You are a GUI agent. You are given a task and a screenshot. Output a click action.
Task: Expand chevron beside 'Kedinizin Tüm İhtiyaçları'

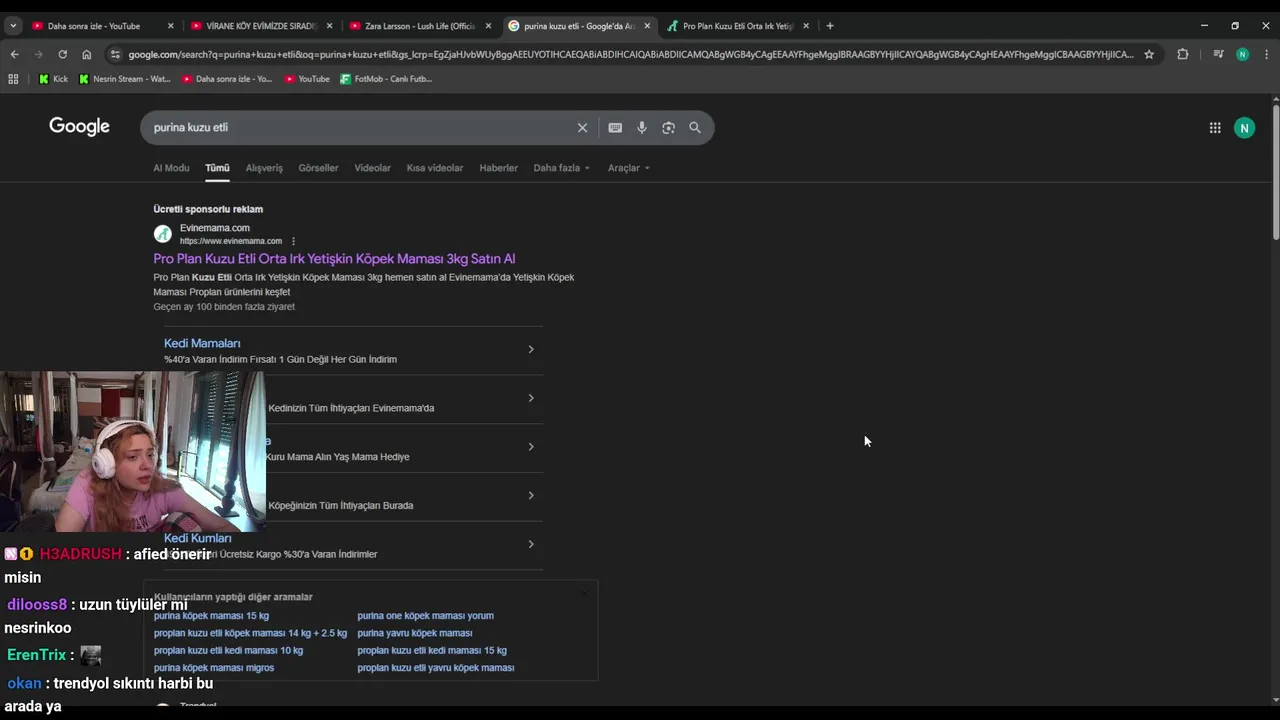[x=531, y=398]
